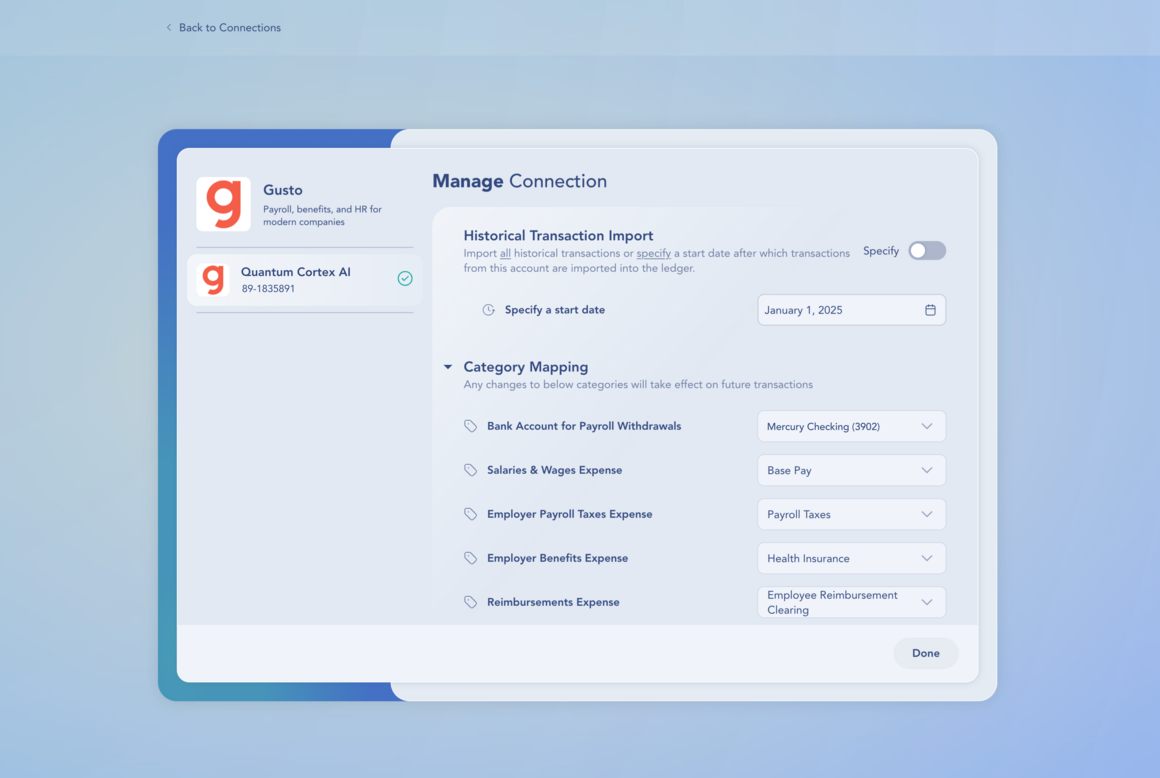This screenshot has height=778, width=1160.
Task: Click the back chevron arrow icon
Action: 169,27
